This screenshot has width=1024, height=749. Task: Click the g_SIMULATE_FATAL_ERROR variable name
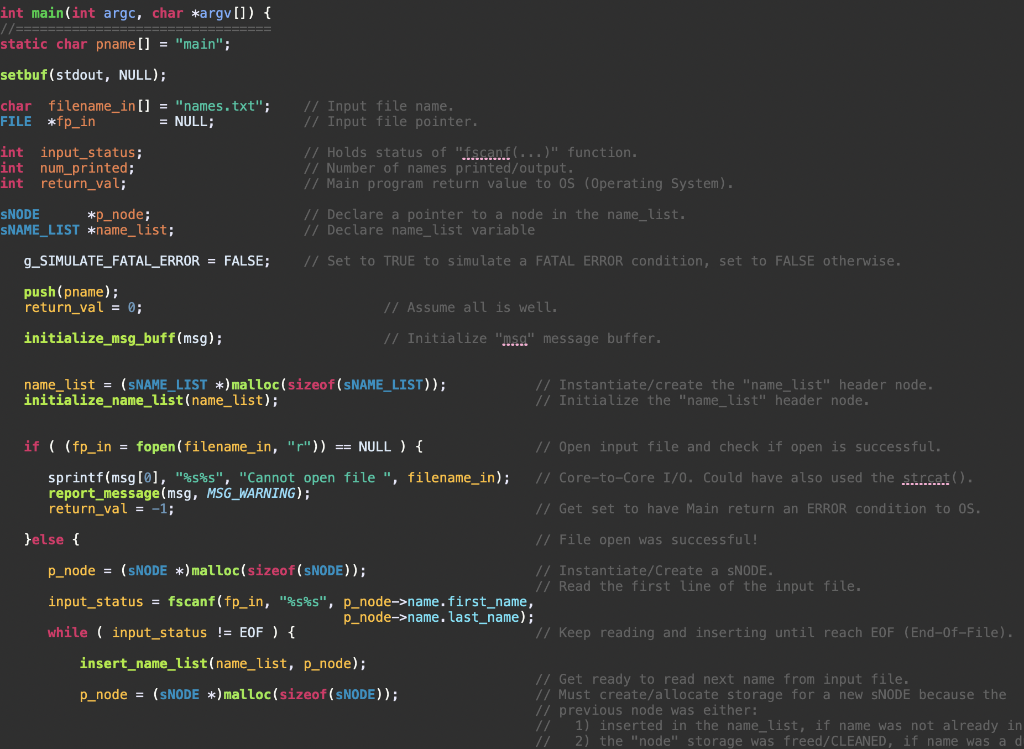(x=112, y=261)
